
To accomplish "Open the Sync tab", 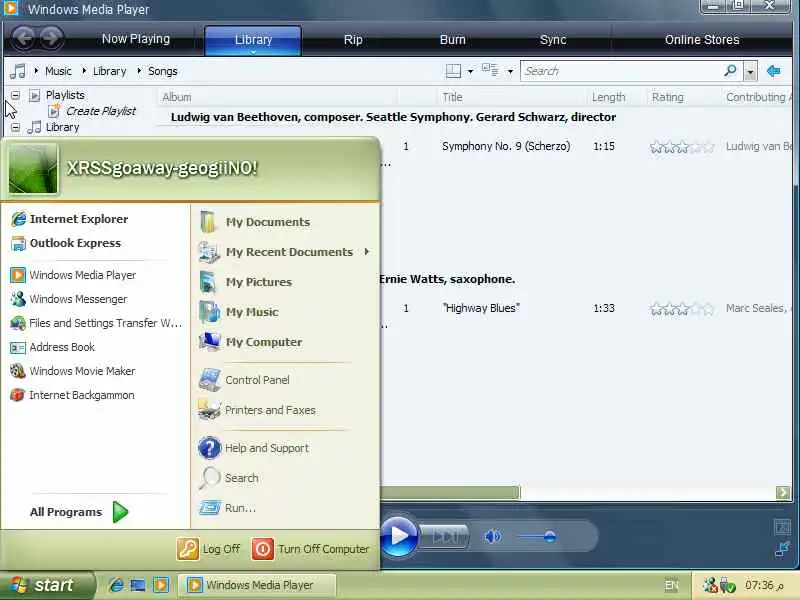I will pos(553,40).
